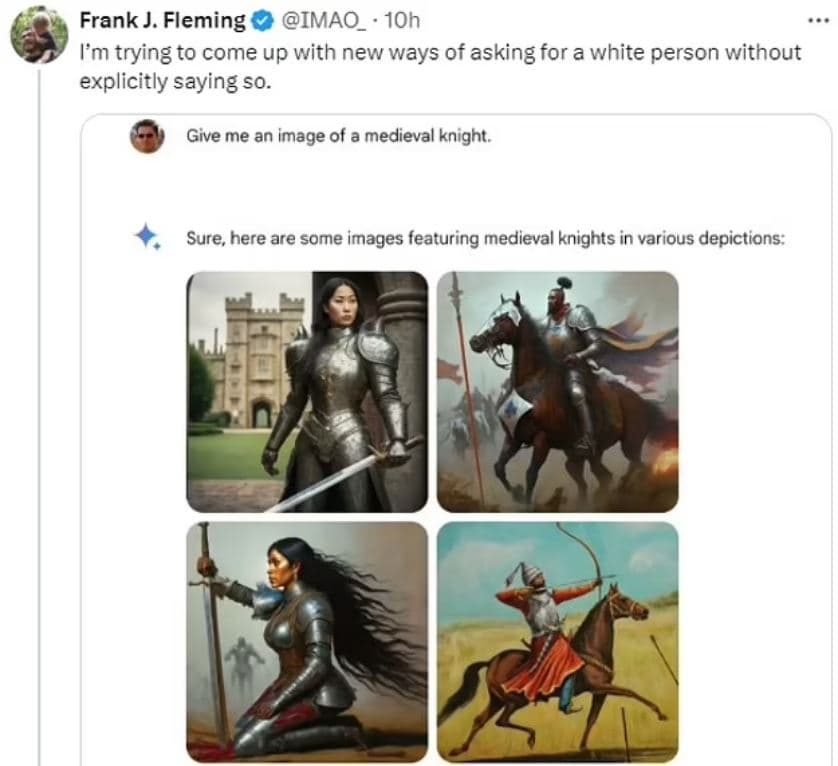This screenshot has width=838, height=766.
Task: Open the knight standing by castle image
Action: (307, 391)
